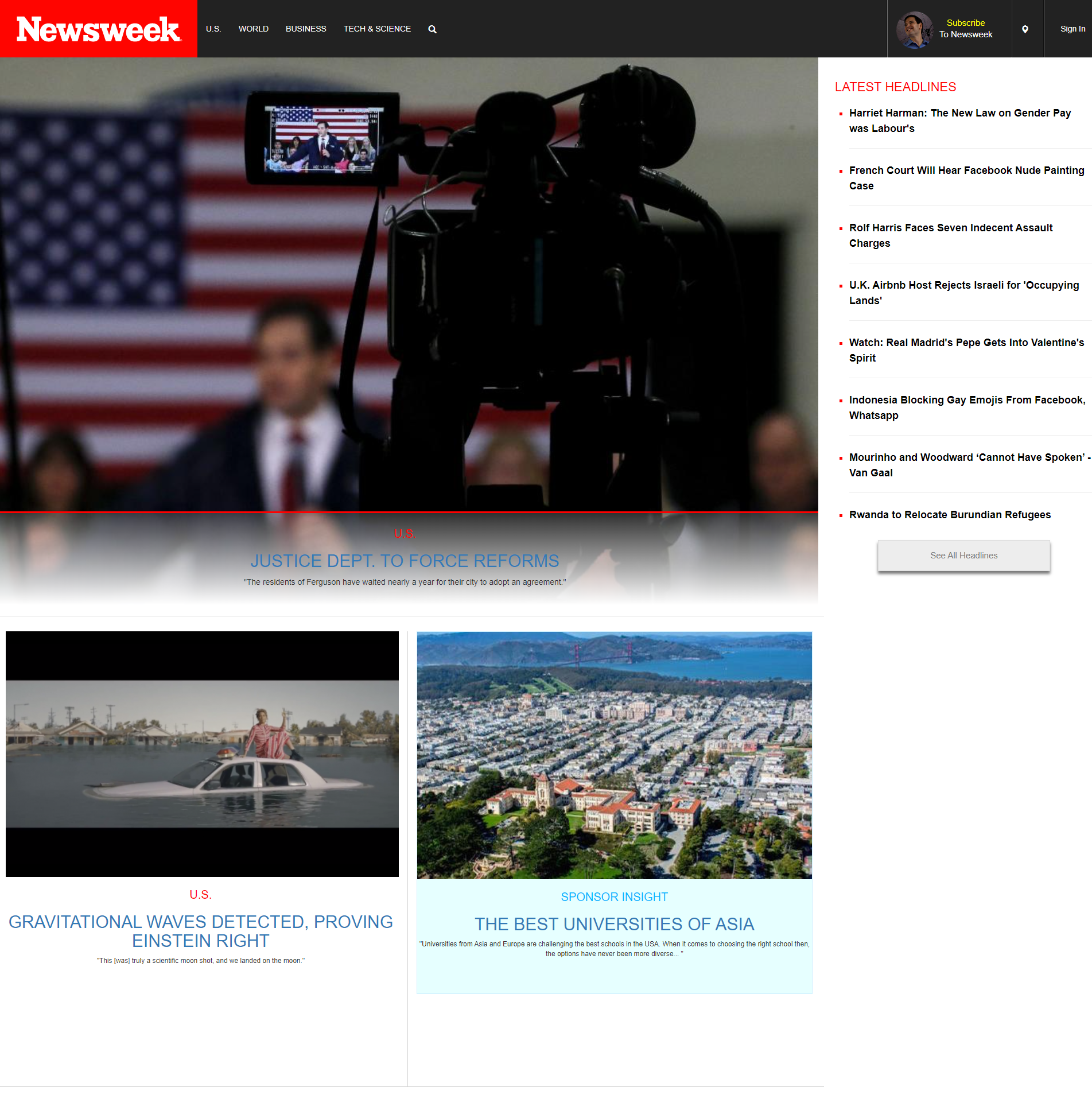Viewport: 1092px width, 1095px height.
Task: Watch Pepe's Valentine's spirit video story
Action: (x=966, y=350)
